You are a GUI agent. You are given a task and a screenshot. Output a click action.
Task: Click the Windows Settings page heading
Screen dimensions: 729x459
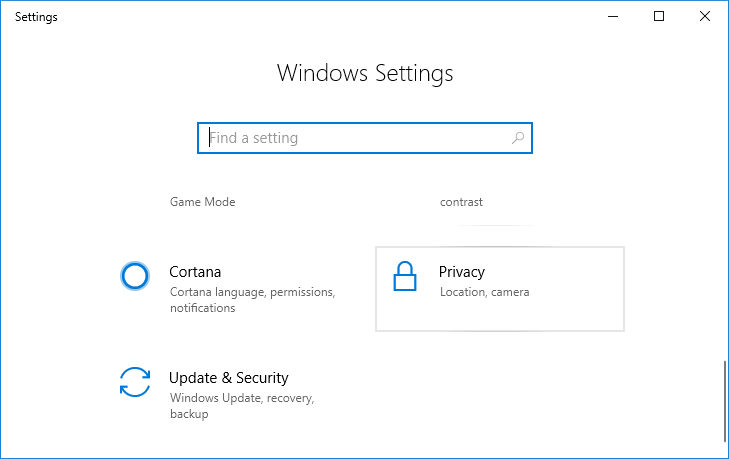[365, 73]
